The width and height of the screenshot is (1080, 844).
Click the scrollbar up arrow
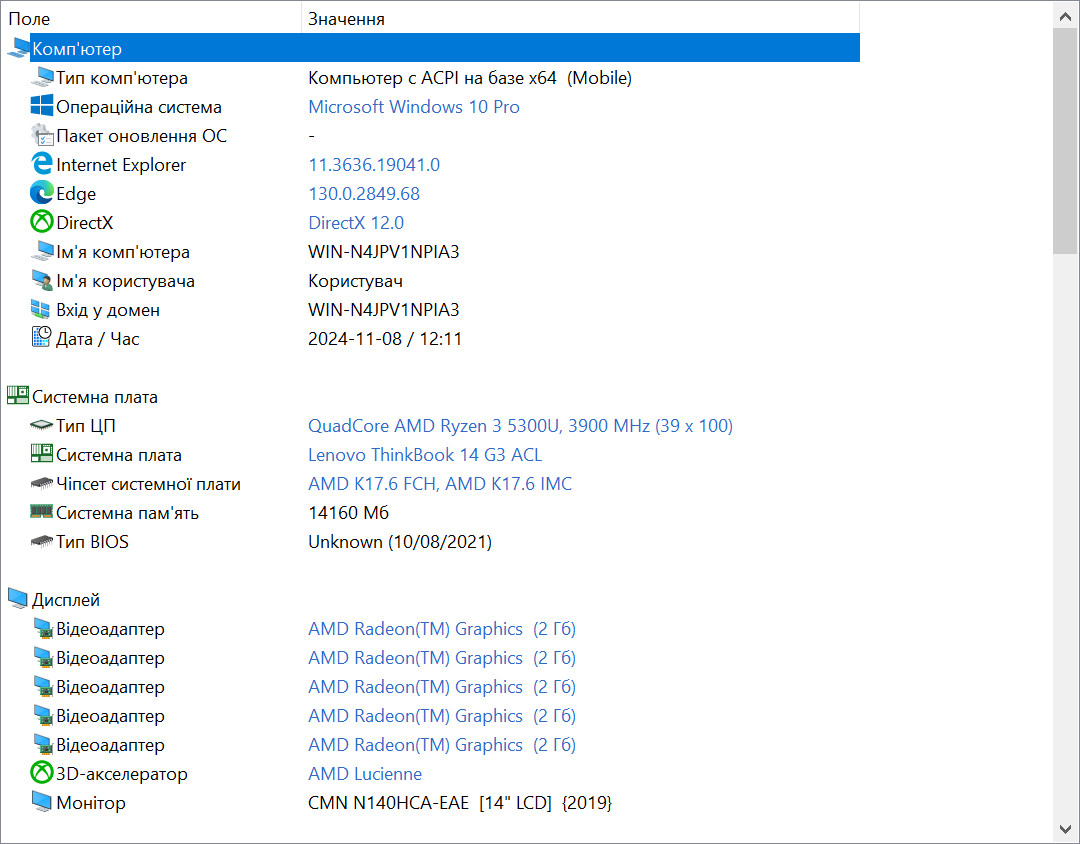(1066, 16)
